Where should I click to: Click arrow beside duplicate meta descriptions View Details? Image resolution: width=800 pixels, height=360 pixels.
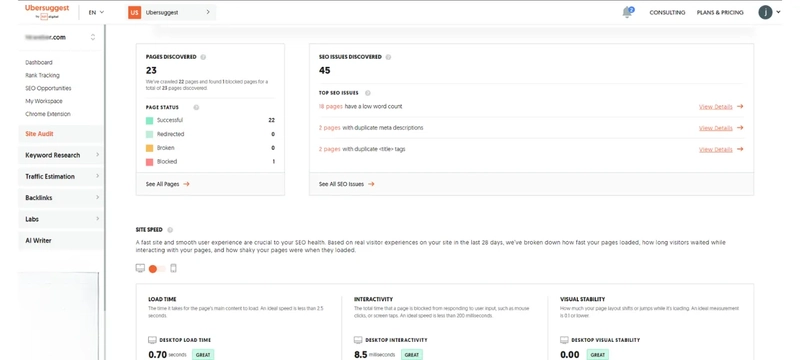[x=740, y=128]
